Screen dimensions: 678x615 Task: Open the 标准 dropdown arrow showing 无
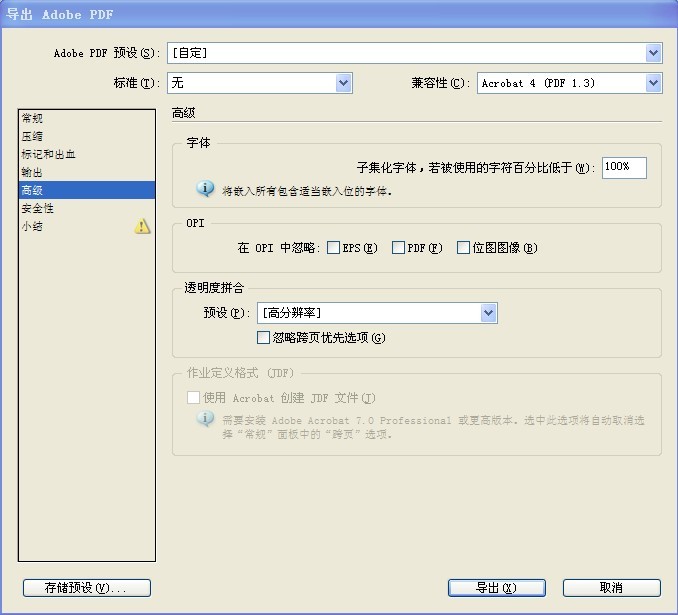(343, 83)
